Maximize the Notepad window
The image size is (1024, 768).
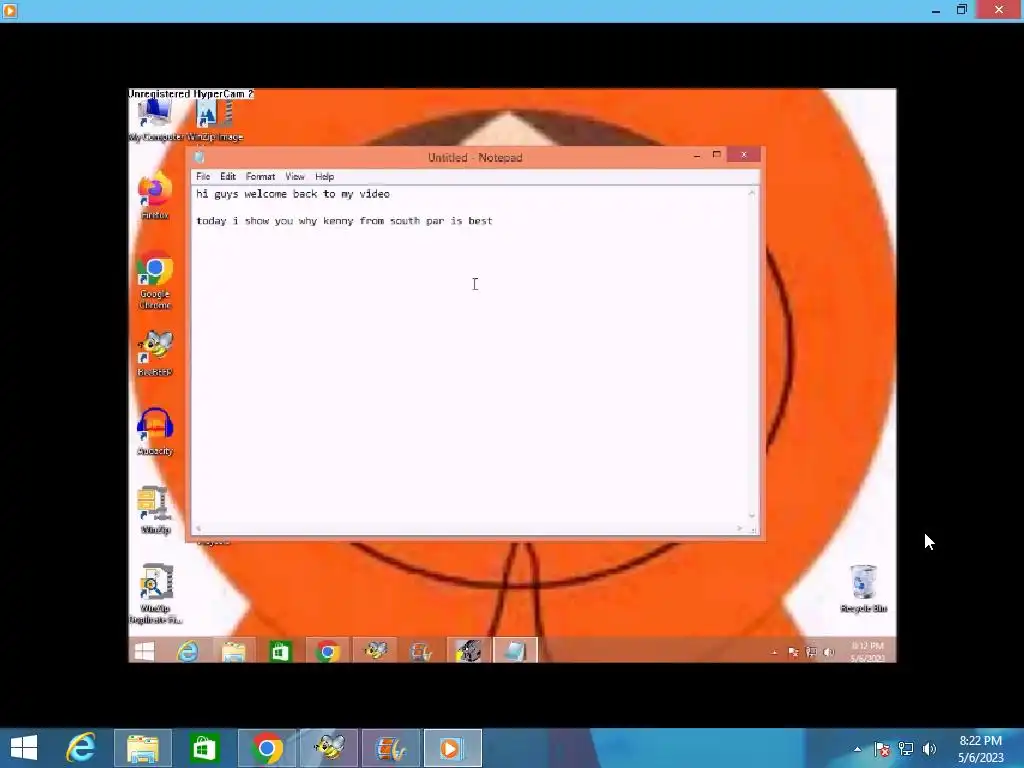tap(716, 155)
